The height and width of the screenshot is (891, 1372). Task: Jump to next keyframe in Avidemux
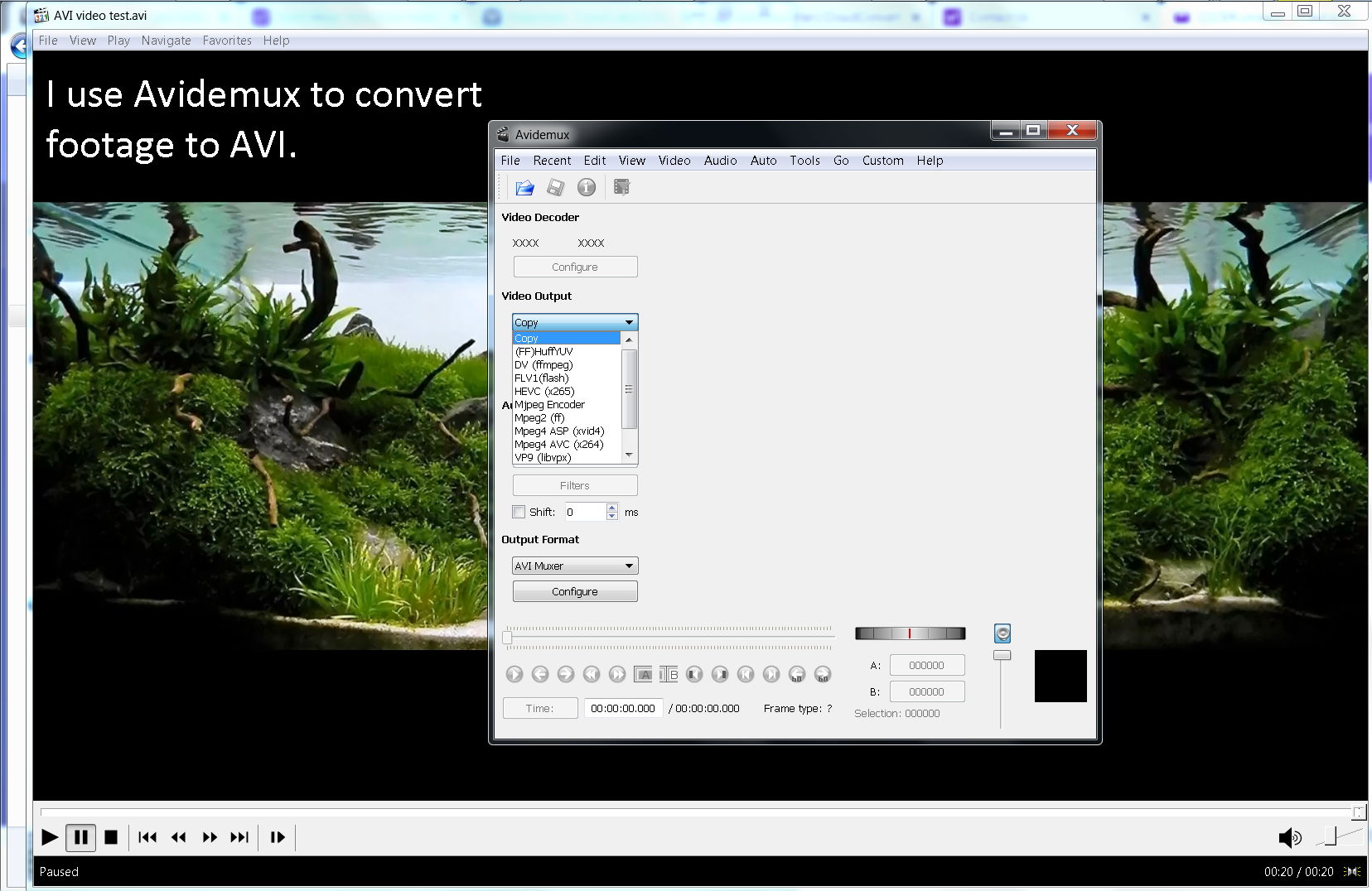pyautogui.click(x=617, y=674)
